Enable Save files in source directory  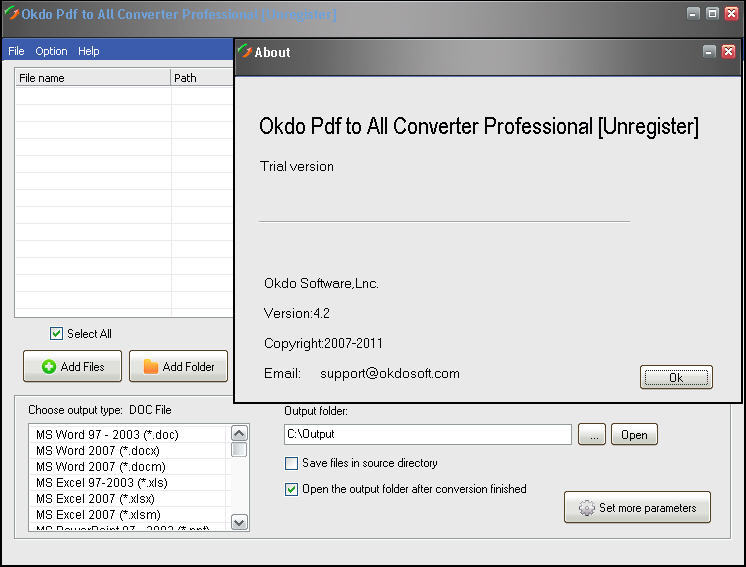(x=291, y=463)
